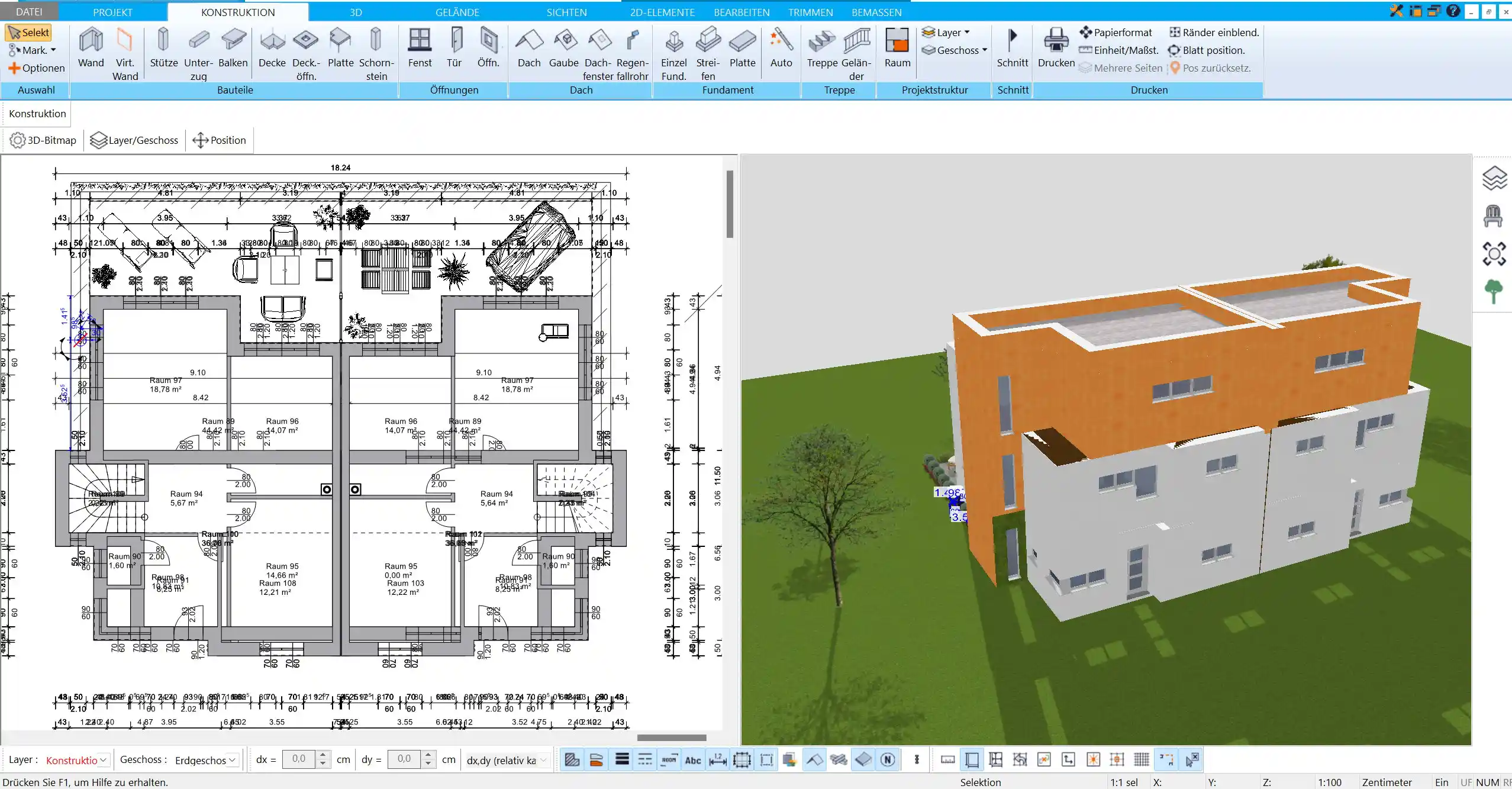Toggle ROOM label display button
The image size is (1512, 789).
669,760
